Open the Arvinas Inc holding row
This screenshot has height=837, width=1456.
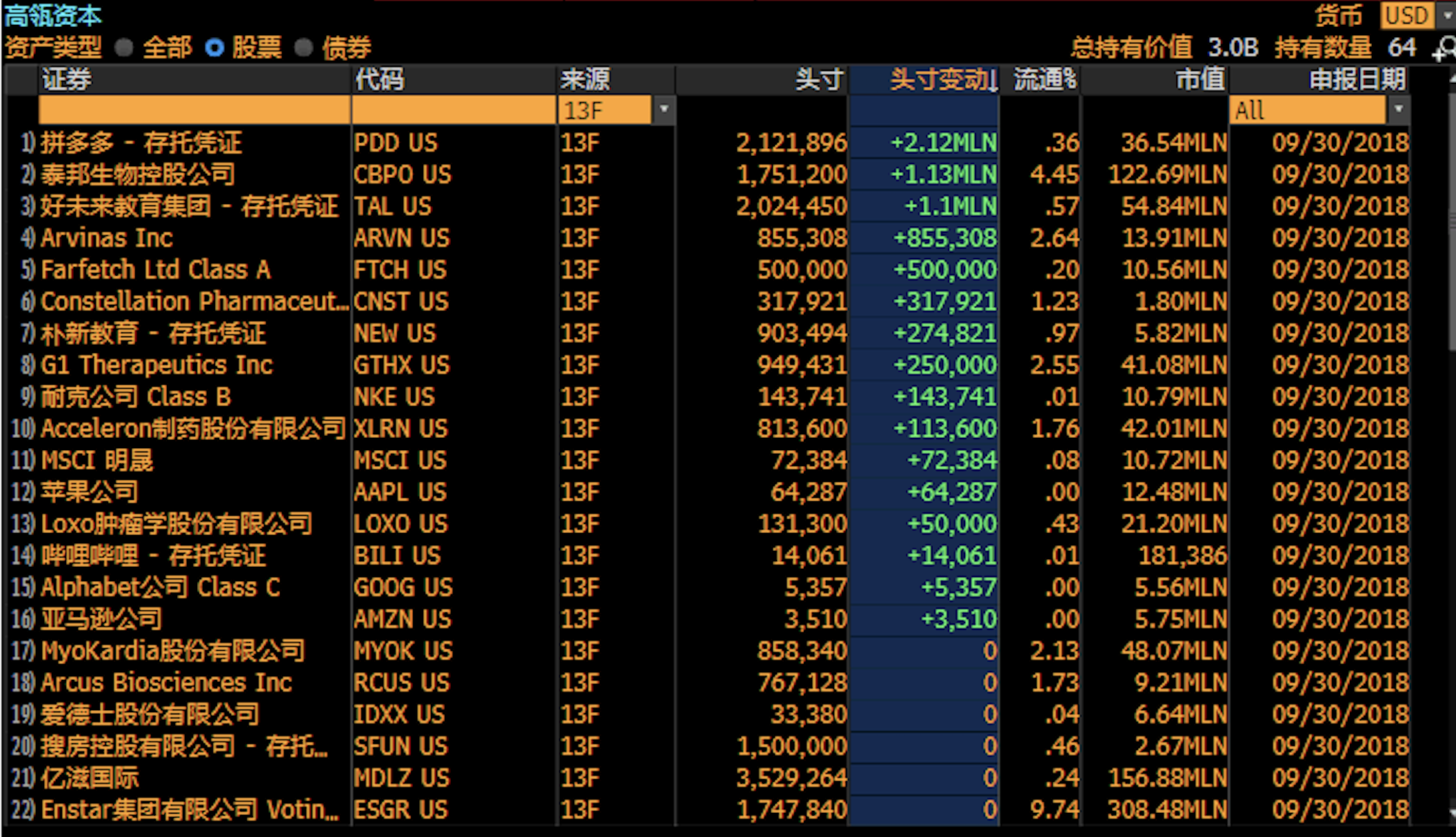(707, 238)
